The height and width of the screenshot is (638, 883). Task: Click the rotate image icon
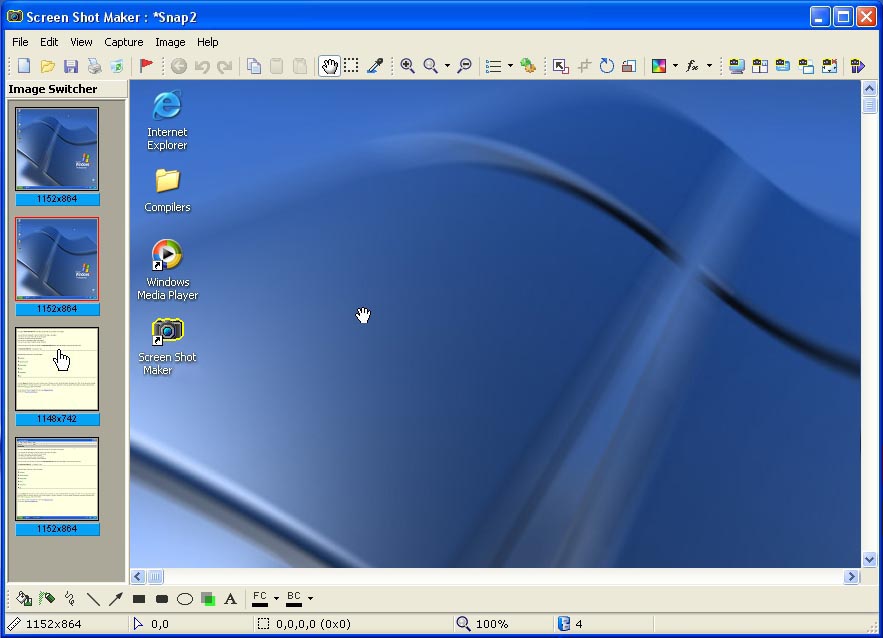click(606, 66)
